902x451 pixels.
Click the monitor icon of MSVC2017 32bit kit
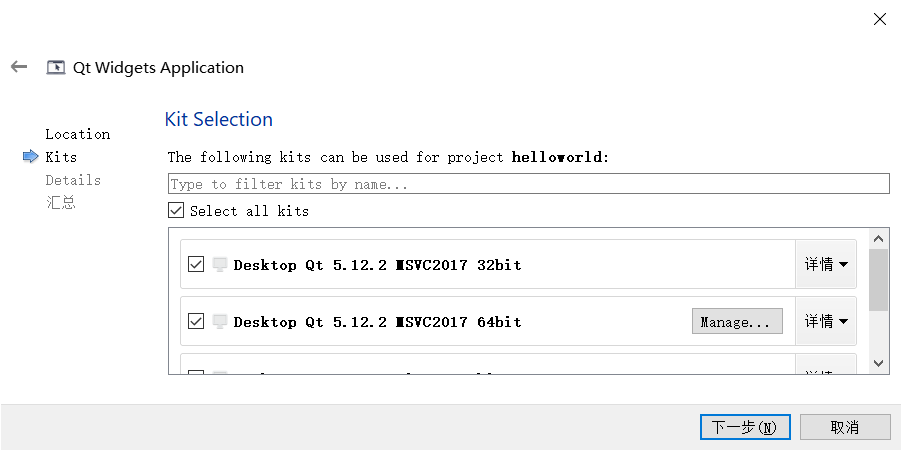(x=220, y=265)
